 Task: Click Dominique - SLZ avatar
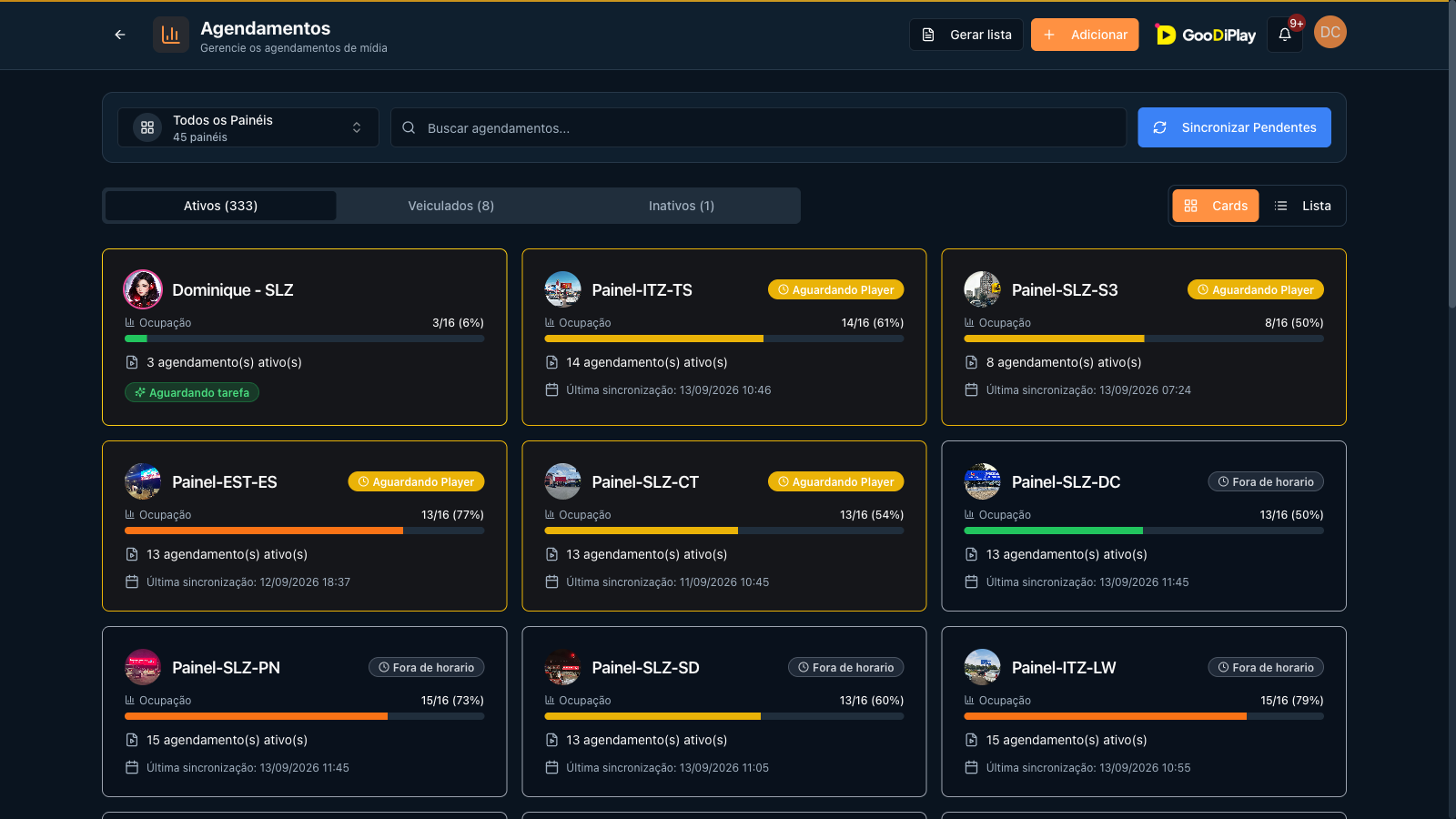[x=143, y=289]
